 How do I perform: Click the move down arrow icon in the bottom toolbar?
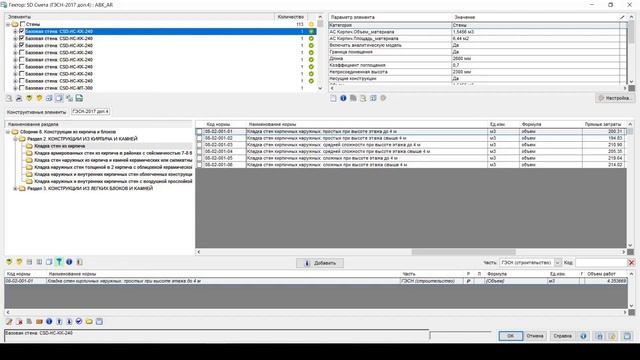coord(69,322)
